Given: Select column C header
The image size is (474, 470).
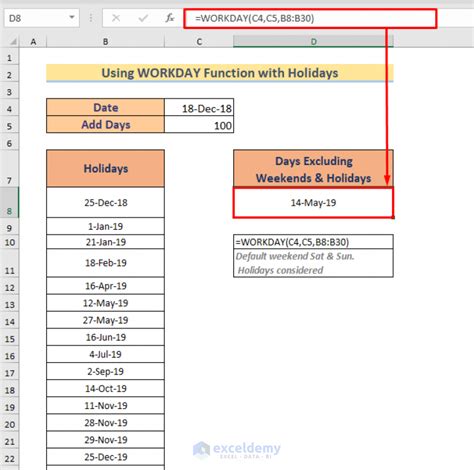Looking at the screenshot, I should pyautogui.click(x=199, y=42).
